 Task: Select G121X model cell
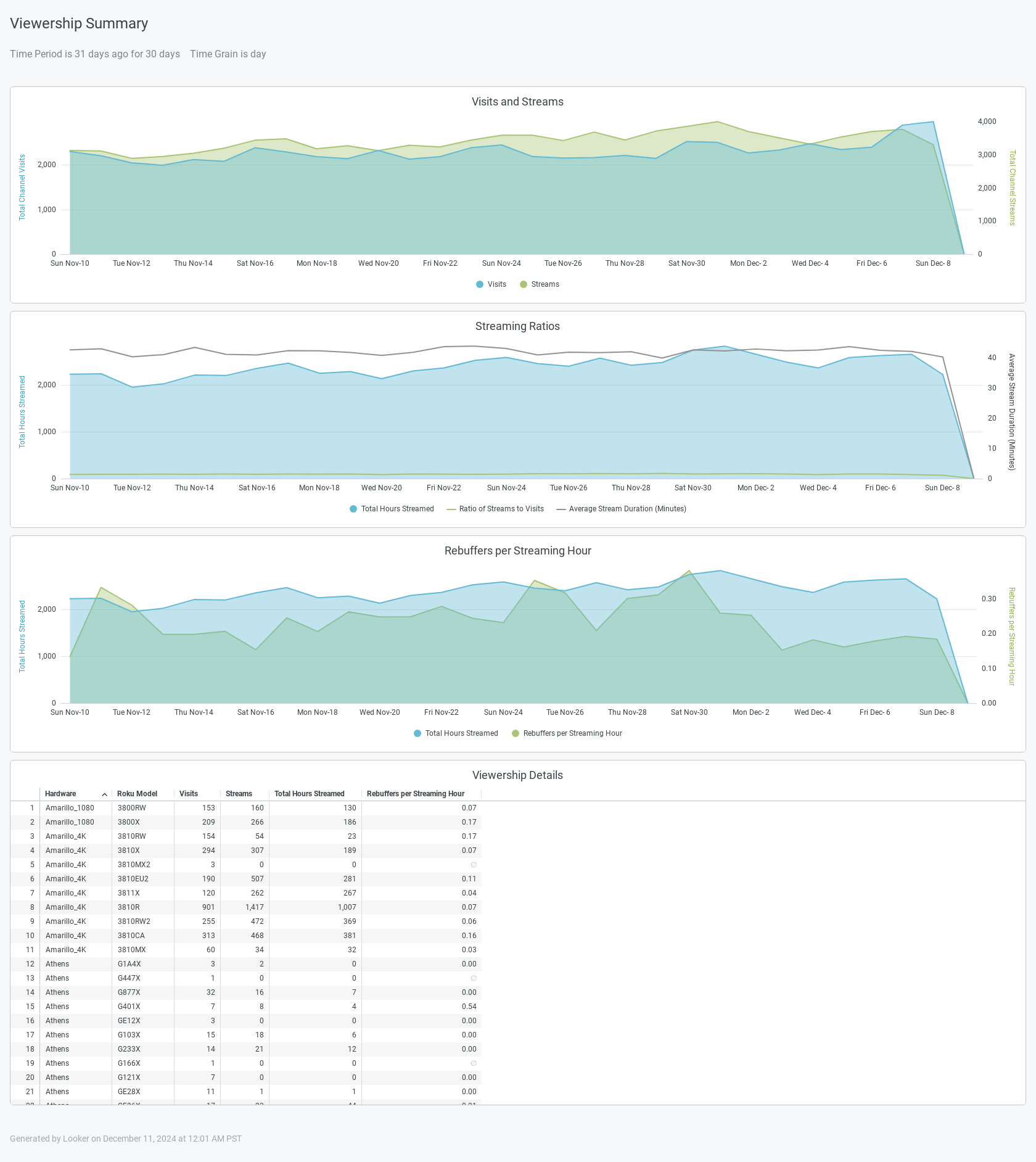point(129,1078)
